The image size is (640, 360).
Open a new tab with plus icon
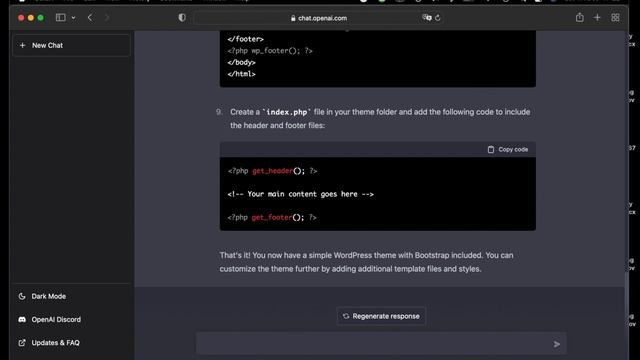click(597, 18)
